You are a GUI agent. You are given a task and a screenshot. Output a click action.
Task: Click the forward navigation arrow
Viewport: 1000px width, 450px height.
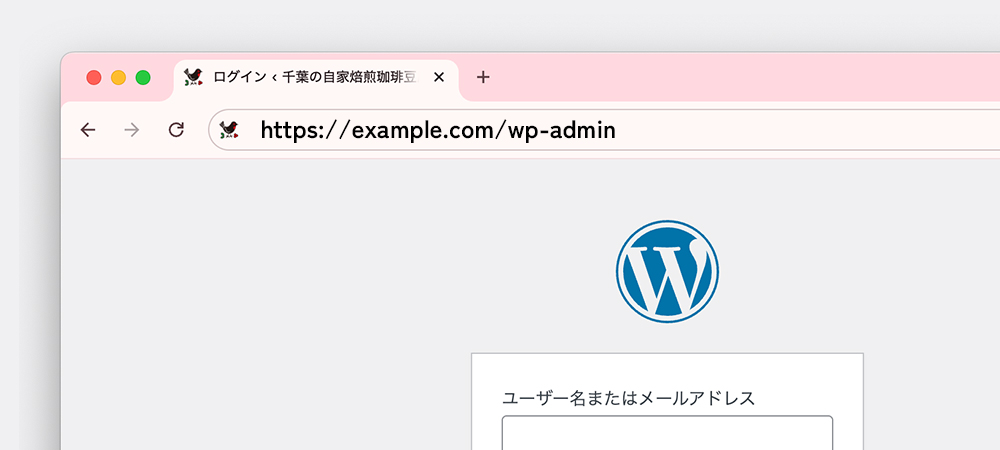131,130
